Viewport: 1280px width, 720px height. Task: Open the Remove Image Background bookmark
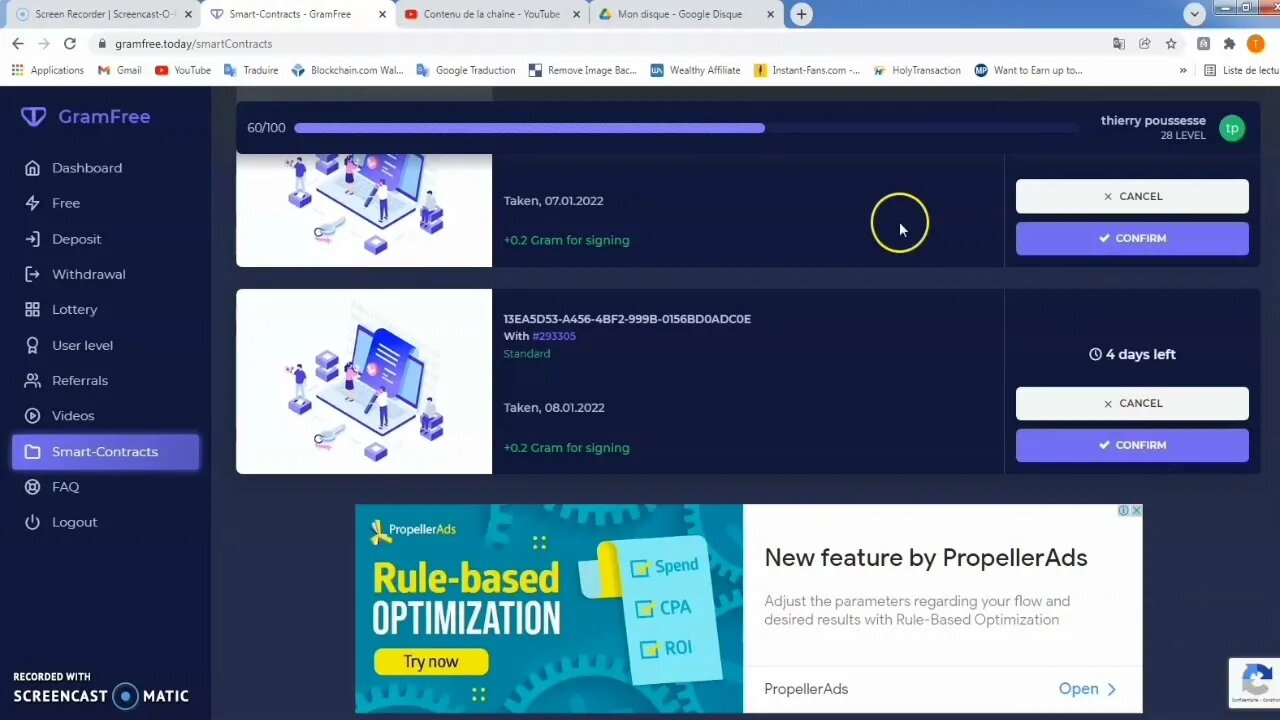pyautogui.click(x=583, y=70)
